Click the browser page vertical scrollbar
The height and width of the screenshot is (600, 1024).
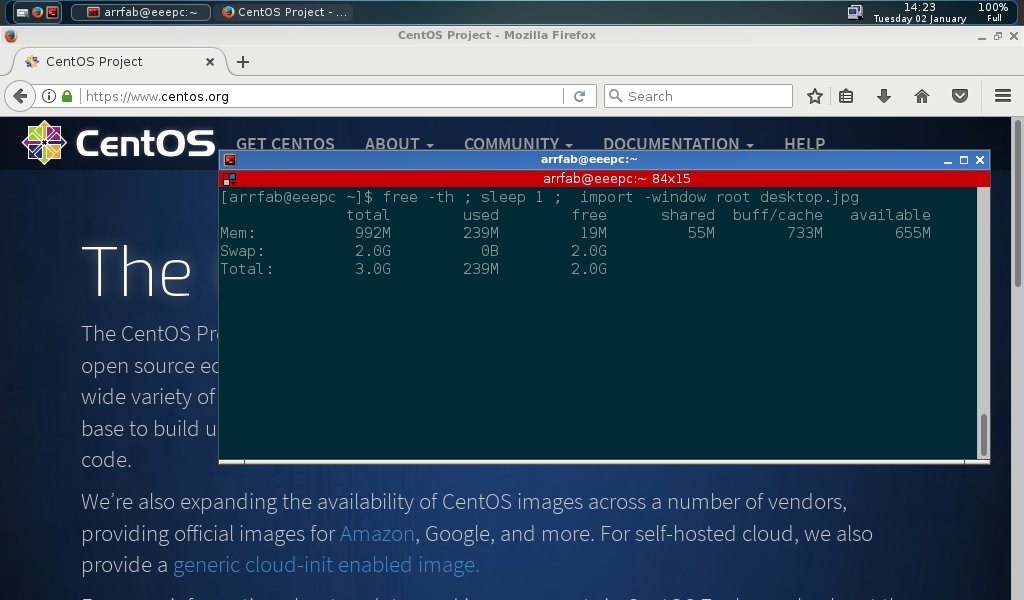[x=1017, y=204]
